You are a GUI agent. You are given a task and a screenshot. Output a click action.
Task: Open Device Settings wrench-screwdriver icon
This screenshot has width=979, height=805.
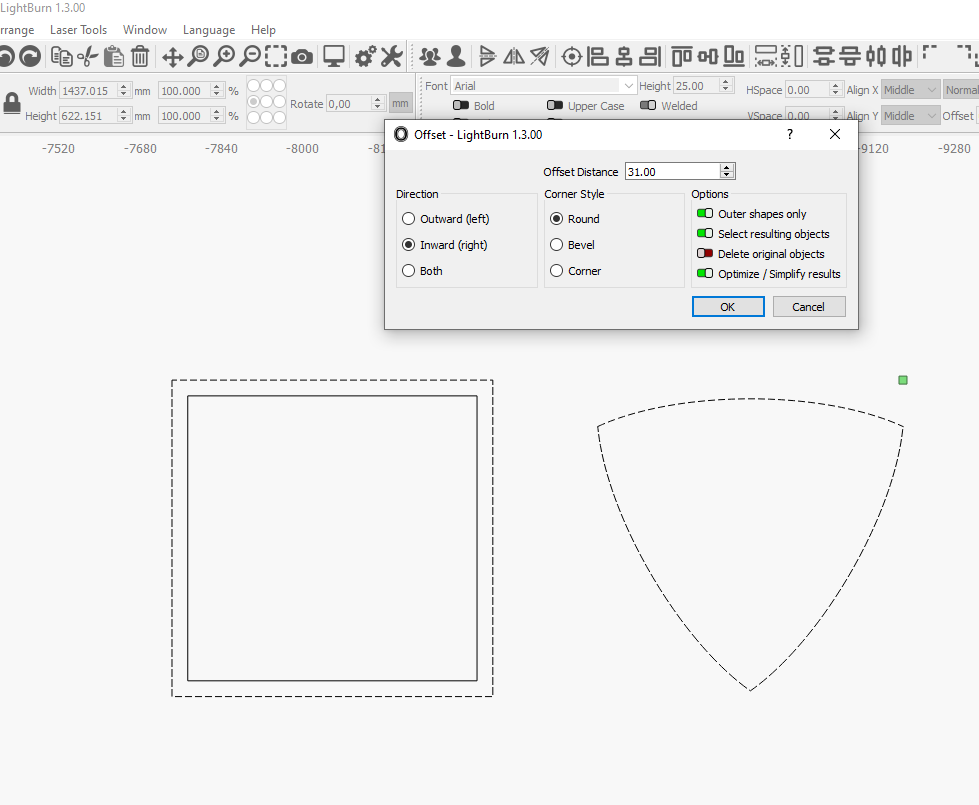click(x=391, y=57)
